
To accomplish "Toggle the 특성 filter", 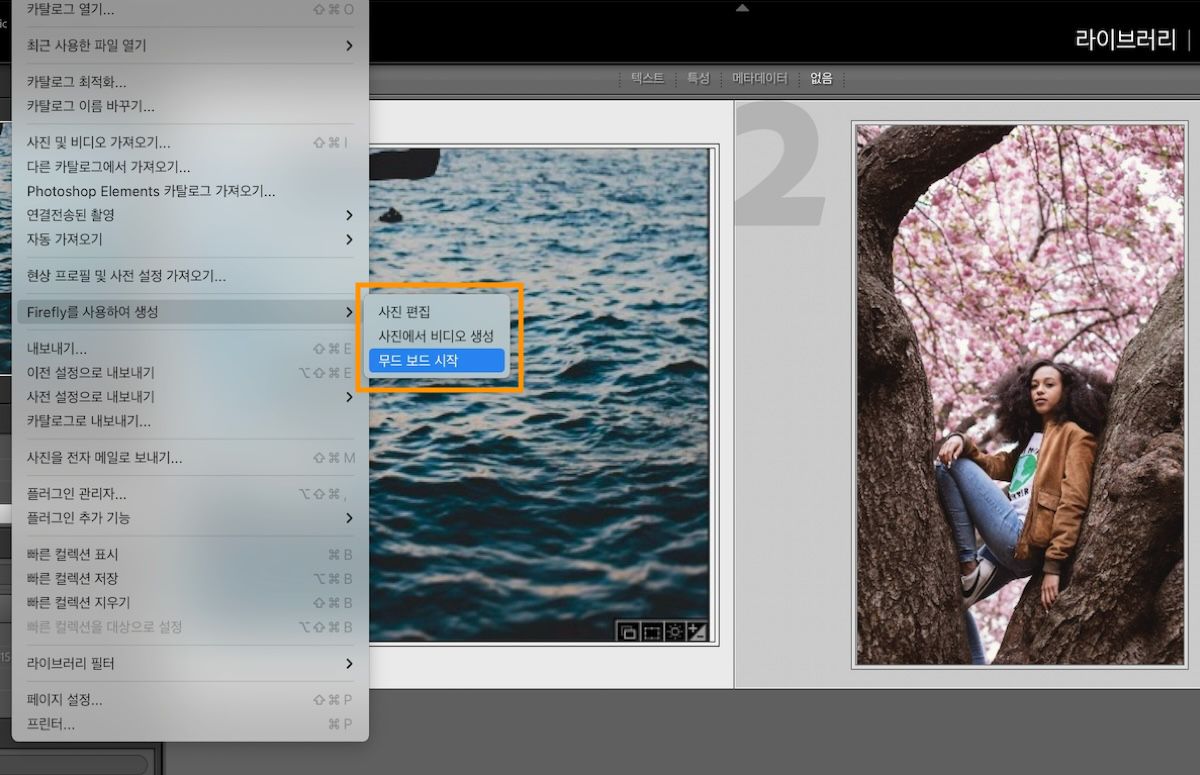I will point(698,78).
